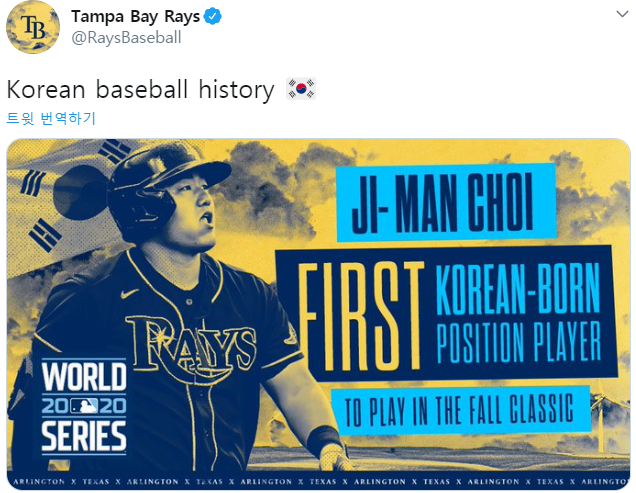Click the World Series 2020 logo
The image size is (636, 493).
pyautogui.click(x=84, y=407)
